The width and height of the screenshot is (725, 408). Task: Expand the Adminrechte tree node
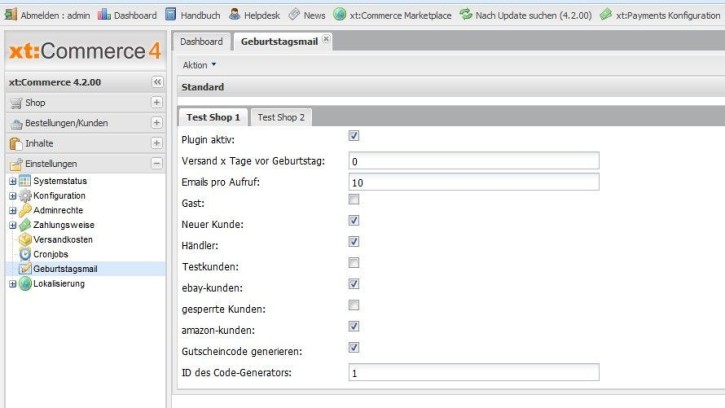[12, 211]
